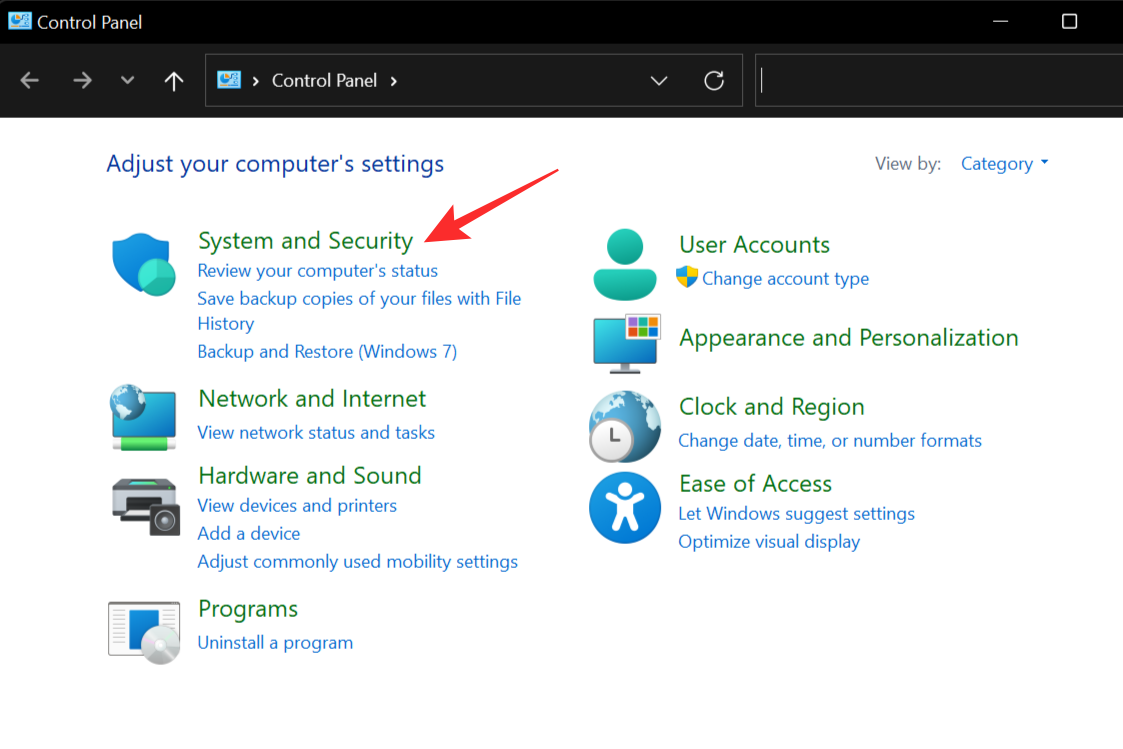Viewport: 1123px width, 749px height.
Task: Click the Hardware and Sound printer icon
Action: click(143, 506)
